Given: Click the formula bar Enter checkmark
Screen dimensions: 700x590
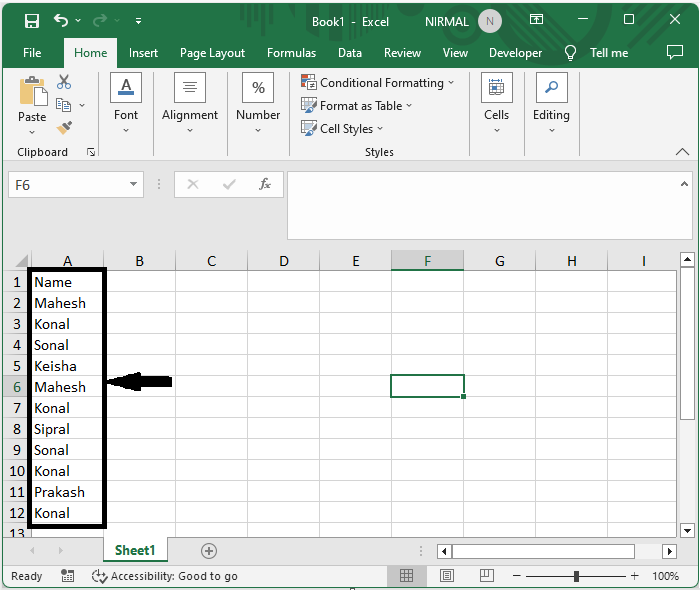Looking at the screenshot, I should tap(229, 184).
